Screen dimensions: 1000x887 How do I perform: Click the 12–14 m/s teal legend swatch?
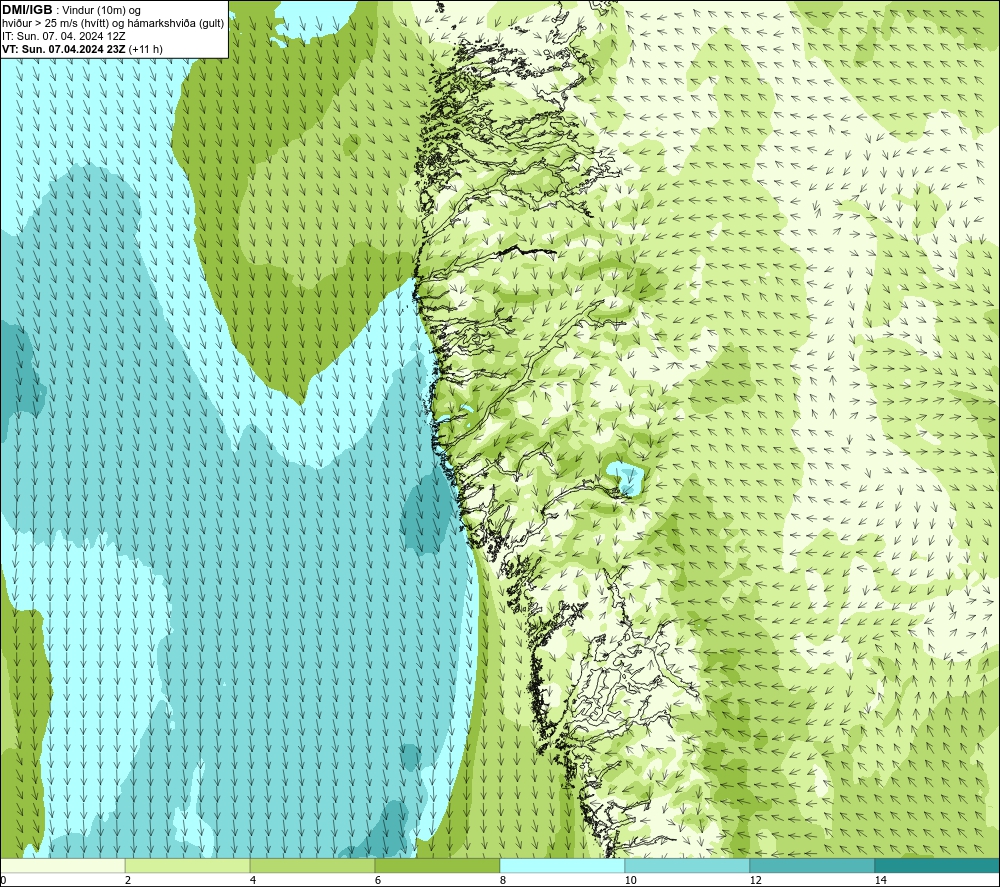tap(812, 866)
